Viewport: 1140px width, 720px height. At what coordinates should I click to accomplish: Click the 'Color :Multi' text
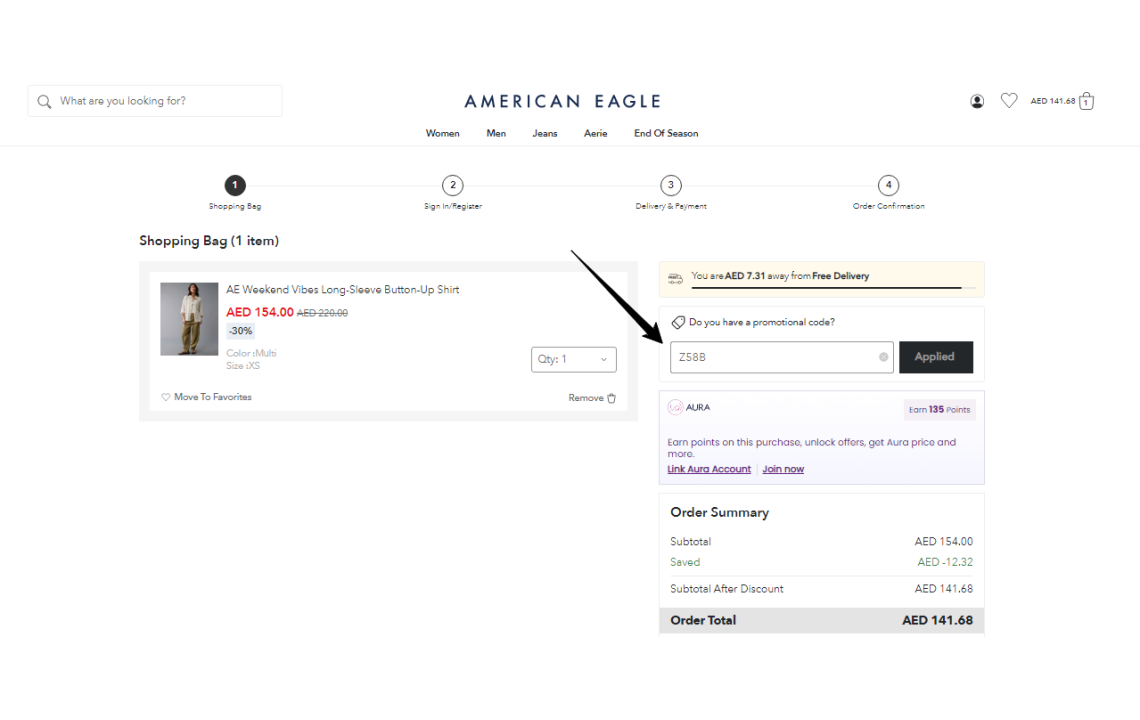251,353
